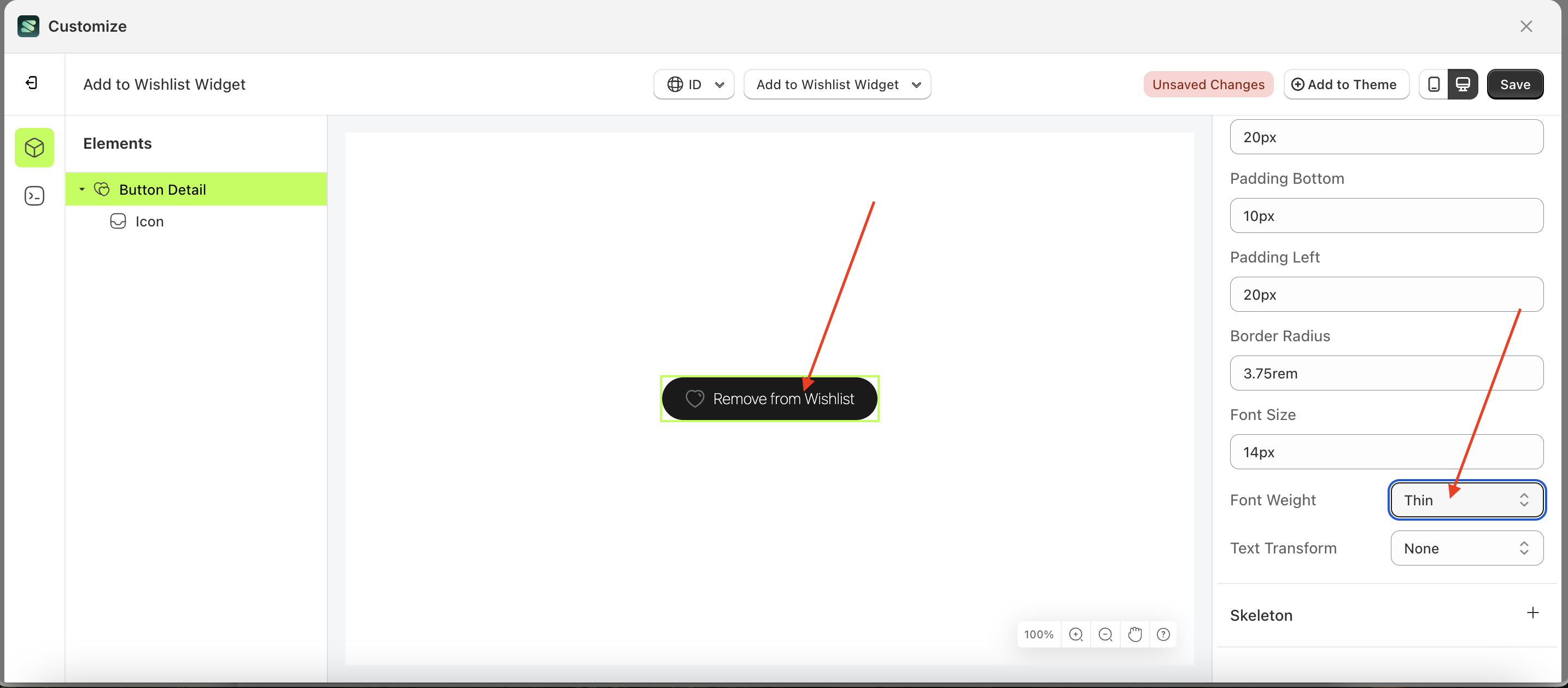Viewport: 1568px width, 688px height.
Task: Click the zoom-in magnifier icon
Action: 1076,634
